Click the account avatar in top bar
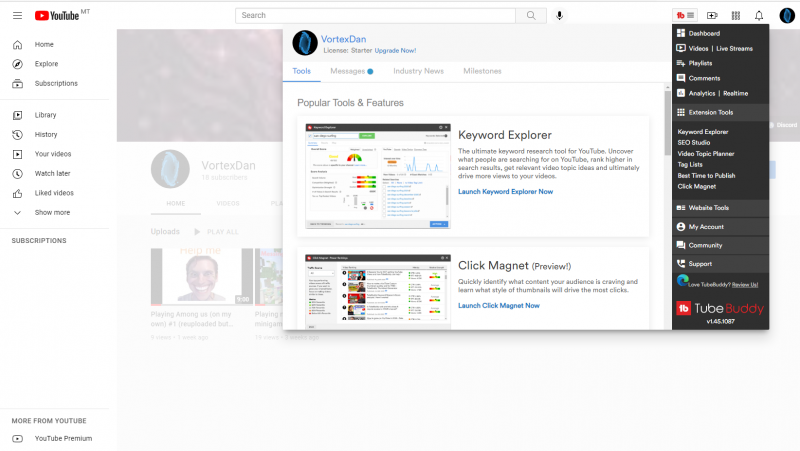 point(786,15)
